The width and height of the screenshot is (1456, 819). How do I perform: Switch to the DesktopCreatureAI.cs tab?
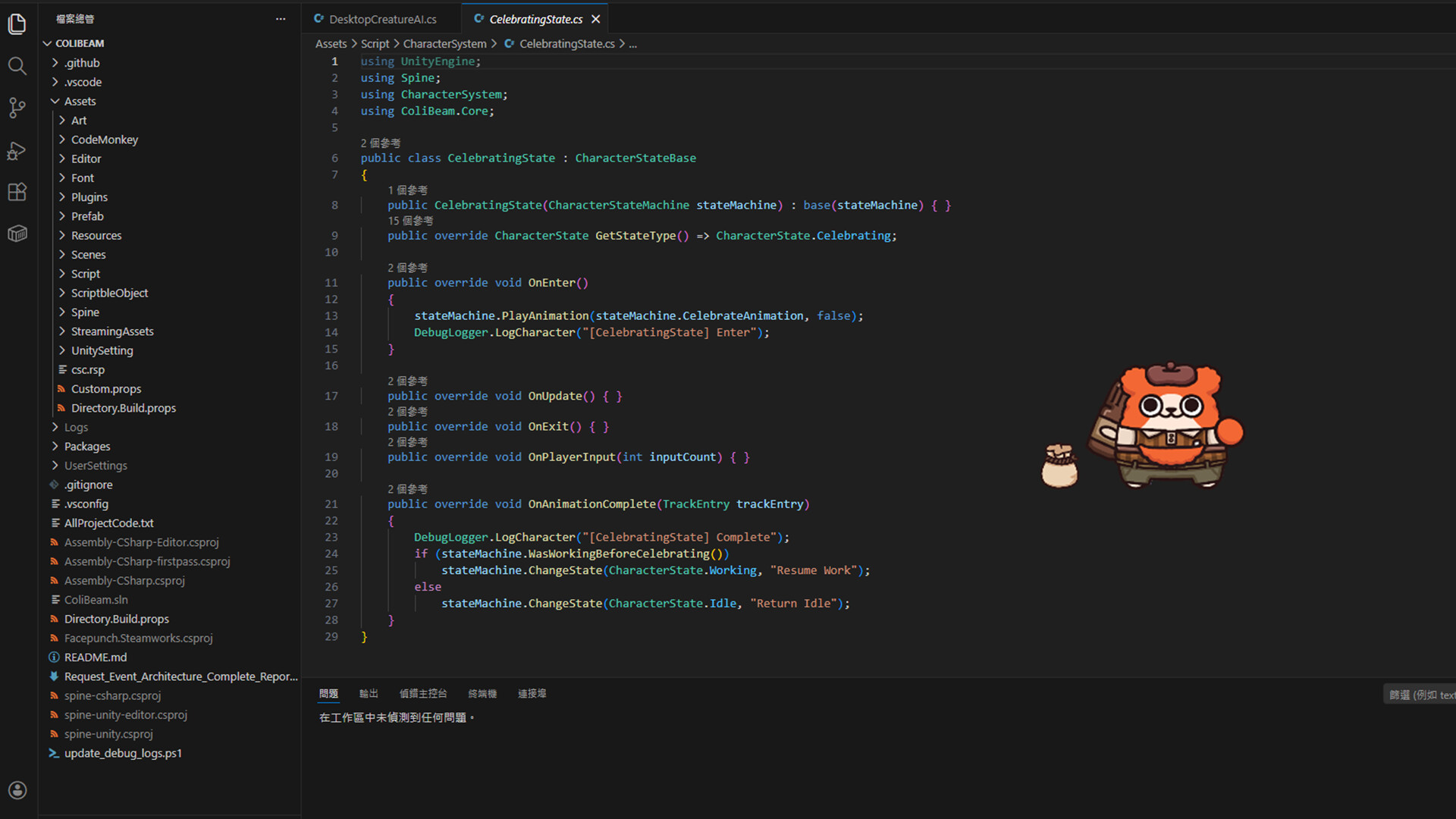[382, 19]
